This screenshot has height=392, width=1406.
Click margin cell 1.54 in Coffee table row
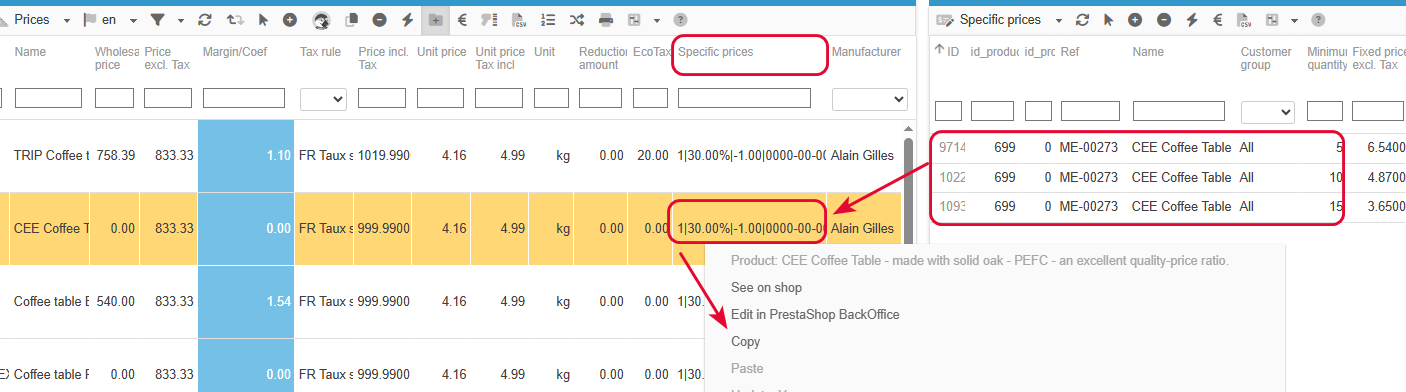point(246,301)
